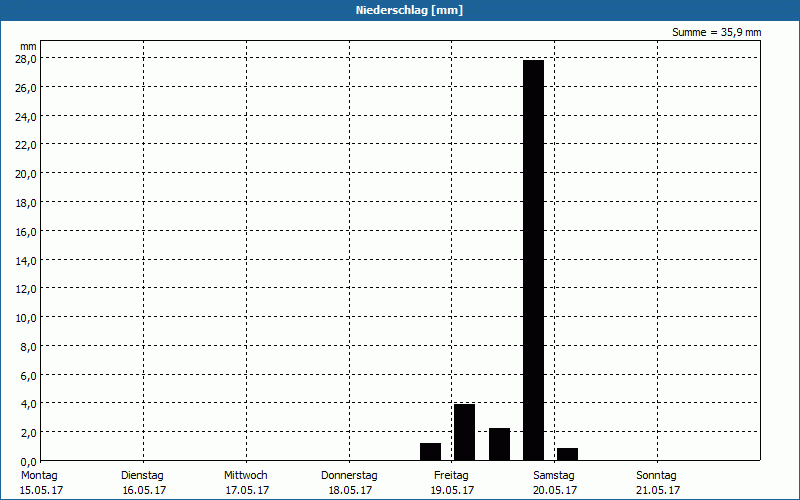
Task: Click the bar reaching slightly above 2 mm
Action: (499, 444)
